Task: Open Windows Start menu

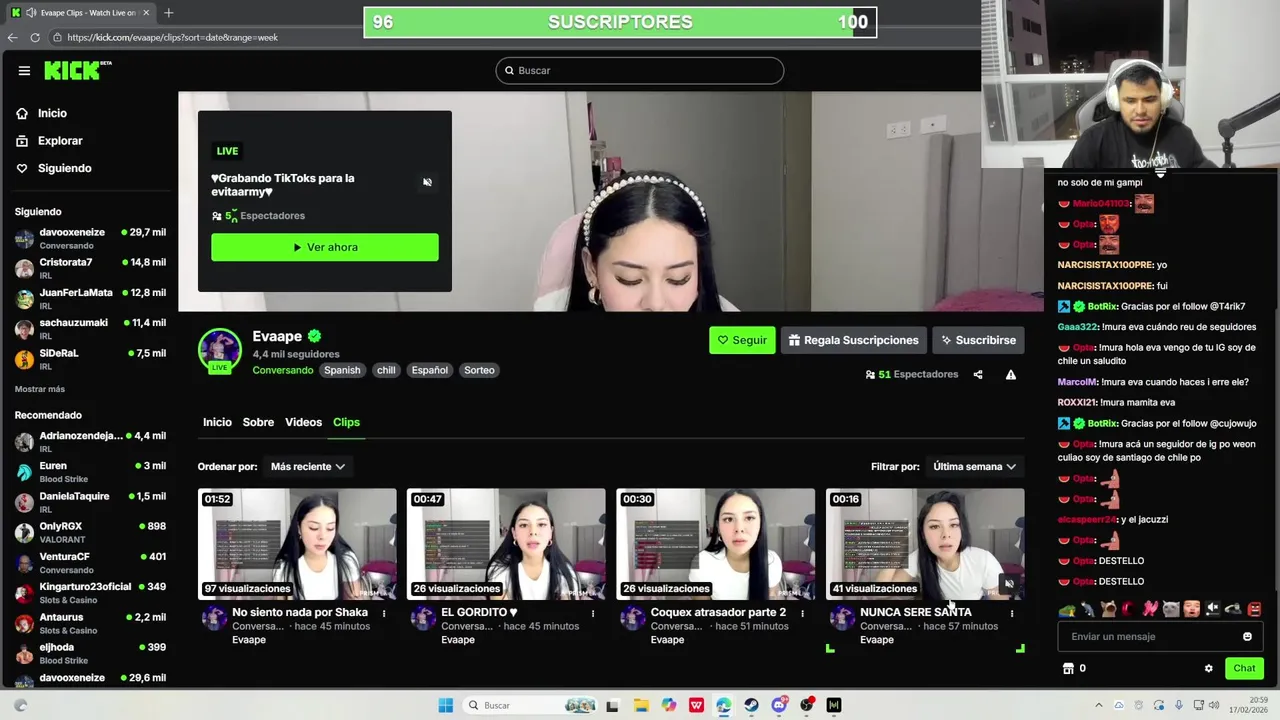Action: click(x=446, y=705)
